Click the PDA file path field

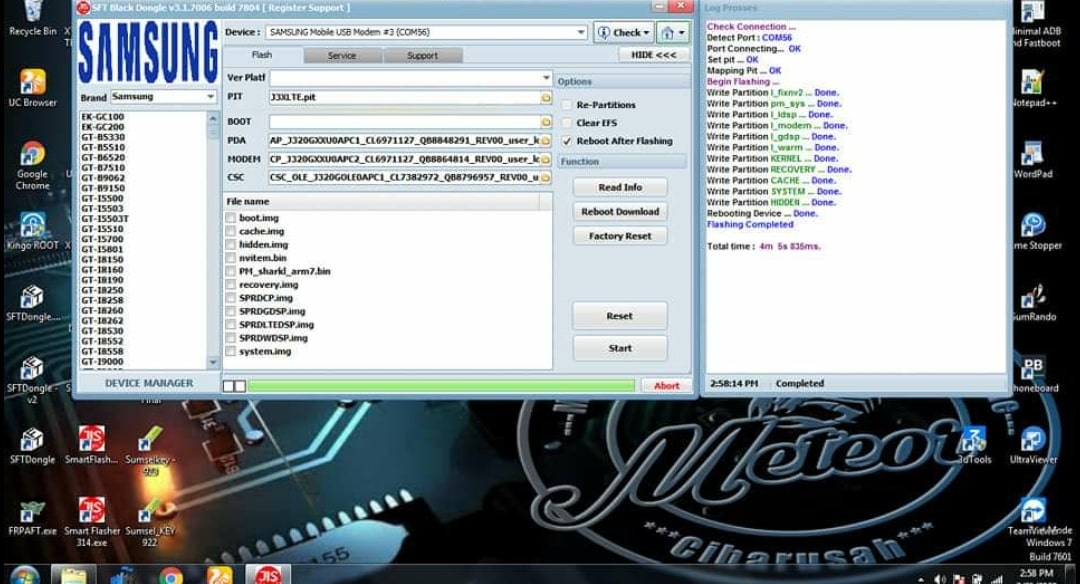pyautogui.click(x=404, y=140)
